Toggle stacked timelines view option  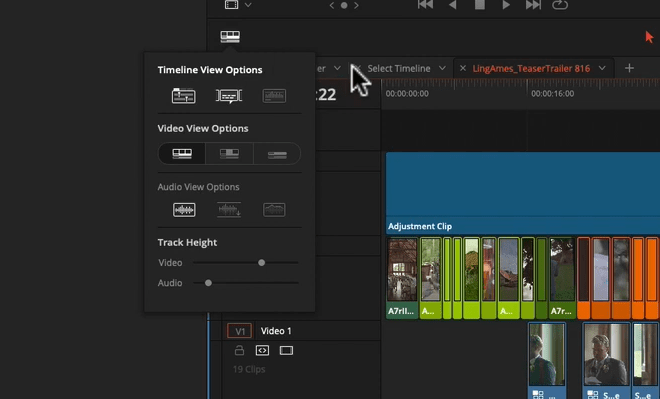click(184, 96)
